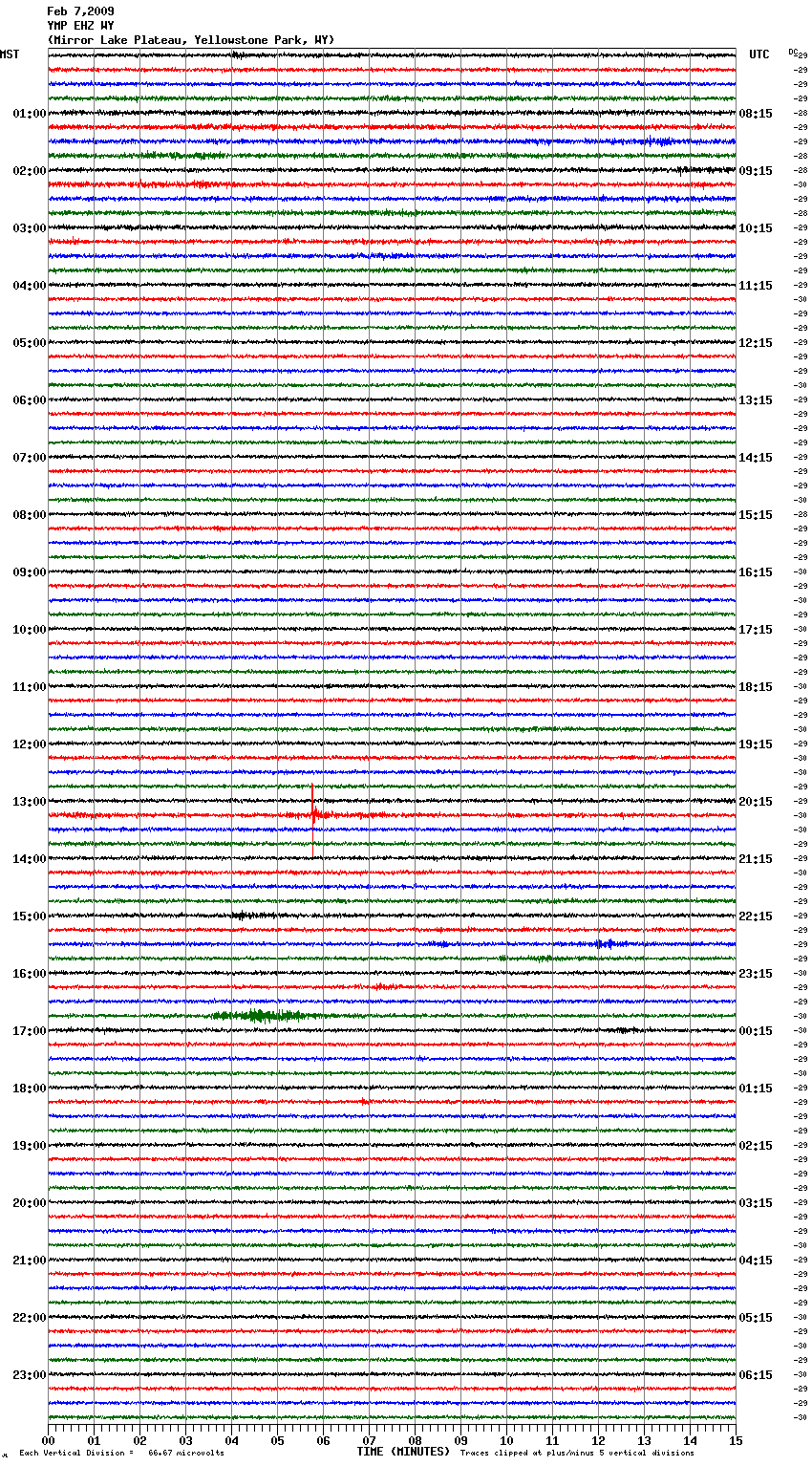812x1466 pixels.
Task: Click the 'Each Vertical Division = 66.67 microvolts' note
Action: 121,1453
